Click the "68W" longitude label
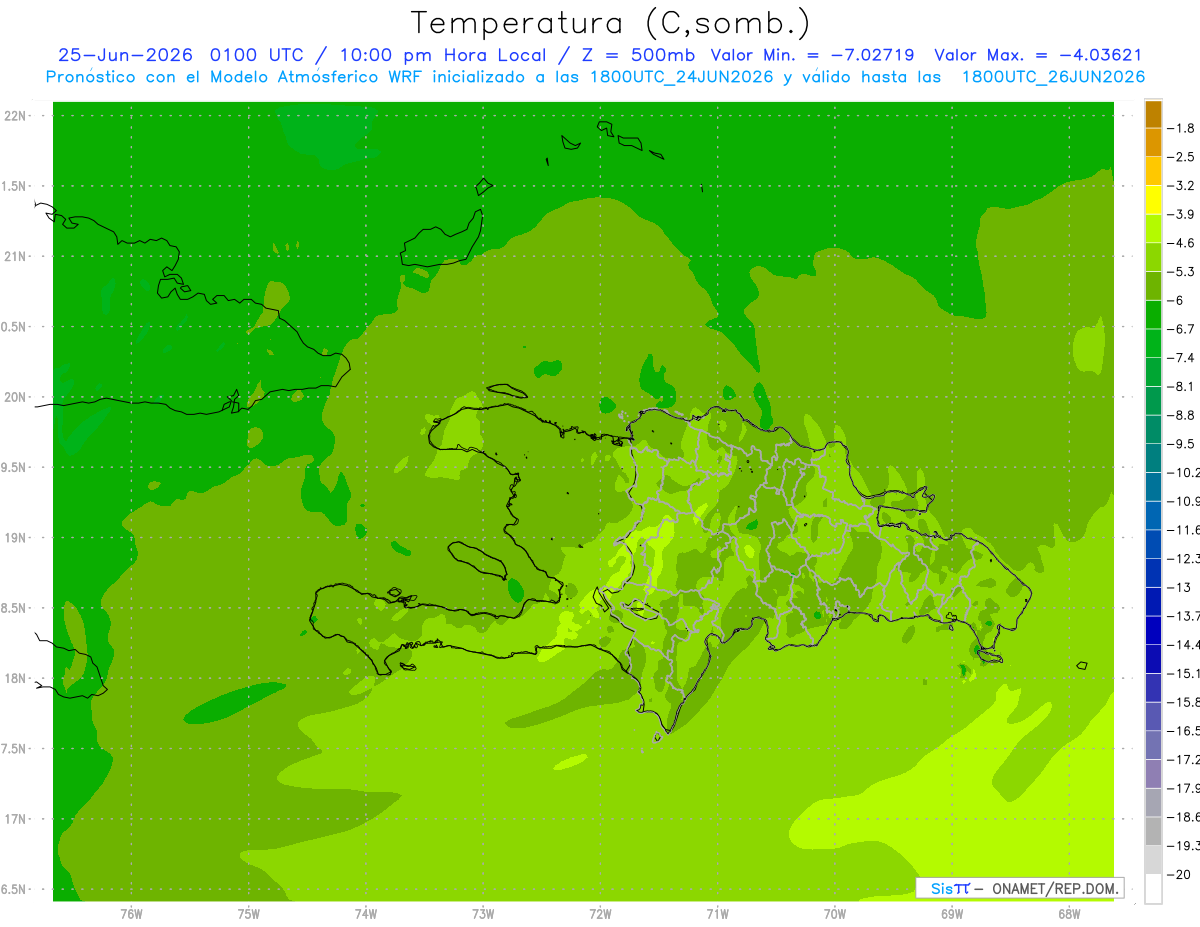 pos(1069,913)
